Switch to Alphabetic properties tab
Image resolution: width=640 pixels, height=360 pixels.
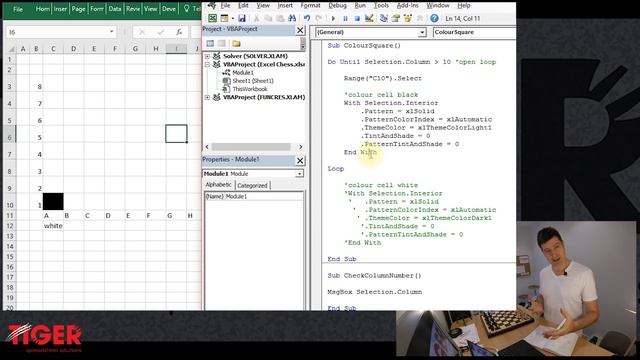tap(218, 185)
